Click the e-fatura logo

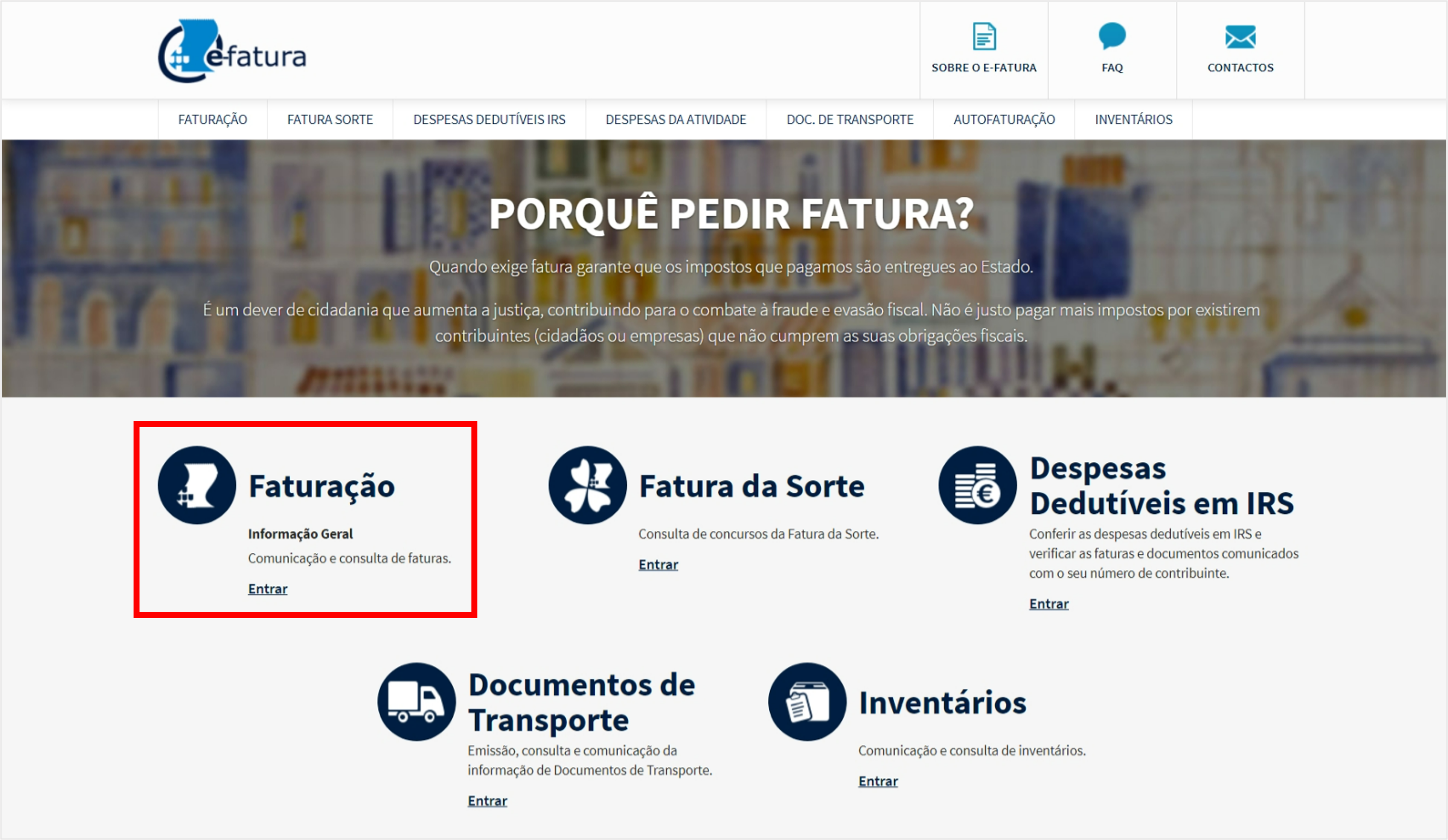tap(232, 51)
